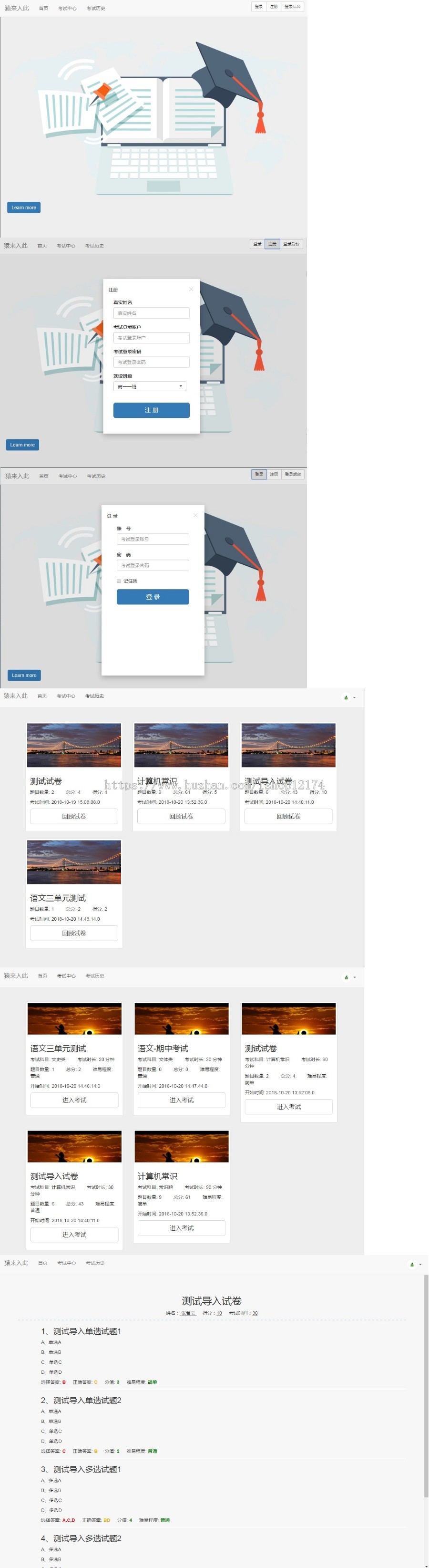The image size is (429, 1568).
Task: Click the sunset thumbnail of the 计算机常识 exam card
Action: coord(181,1147)
